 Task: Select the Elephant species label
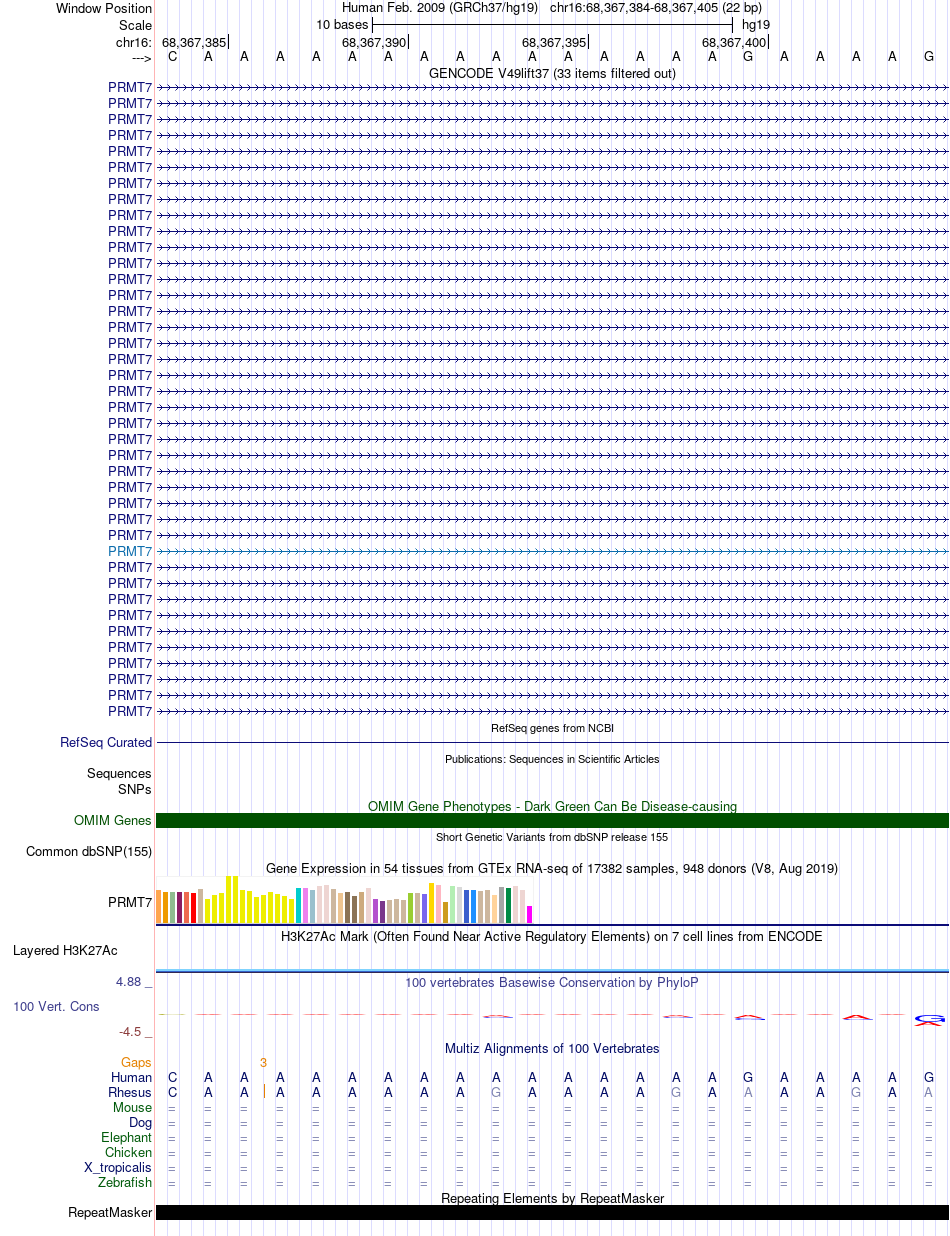[127, 1138]
